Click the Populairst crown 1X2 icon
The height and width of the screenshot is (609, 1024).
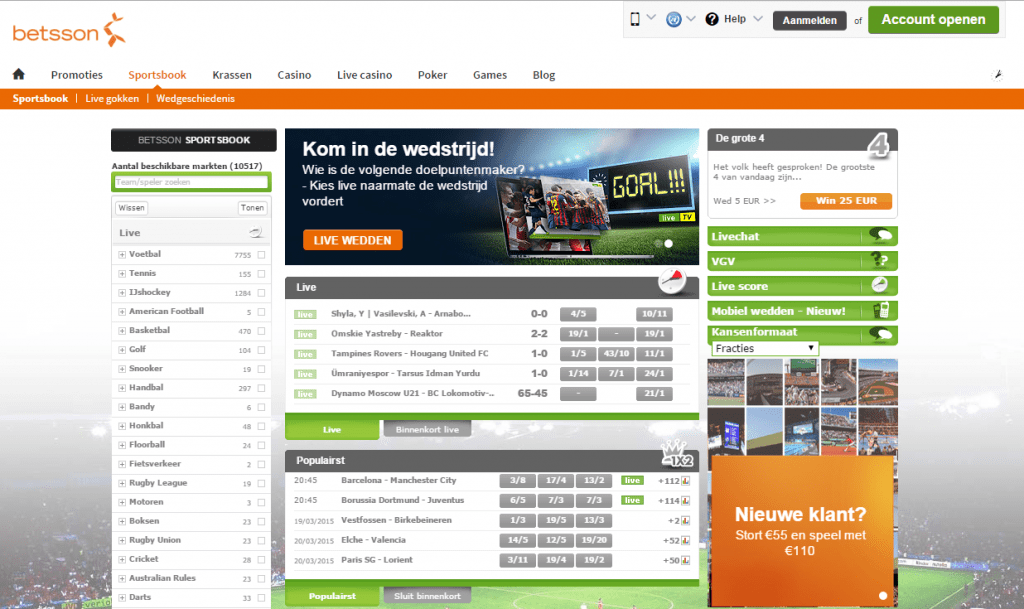point(677,454)
